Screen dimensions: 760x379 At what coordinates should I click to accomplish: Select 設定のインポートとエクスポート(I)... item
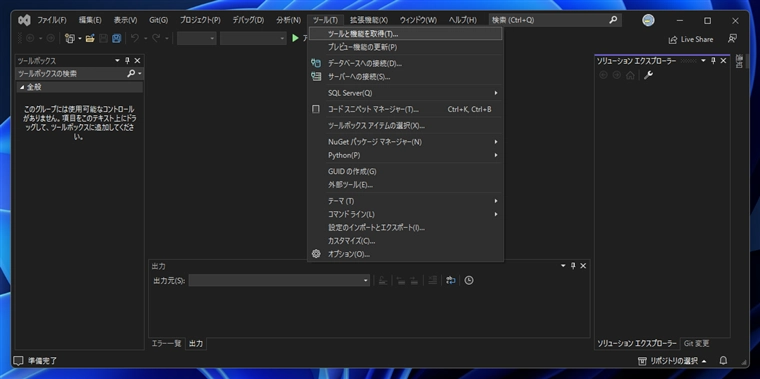[x=406, y=227]
